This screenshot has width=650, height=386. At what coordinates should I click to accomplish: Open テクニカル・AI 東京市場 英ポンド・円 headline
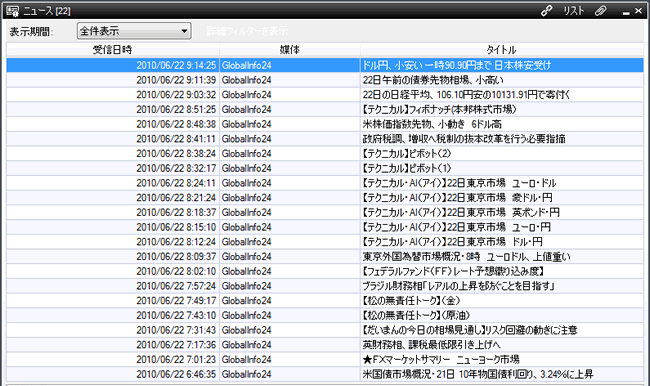tap(461, 212)
